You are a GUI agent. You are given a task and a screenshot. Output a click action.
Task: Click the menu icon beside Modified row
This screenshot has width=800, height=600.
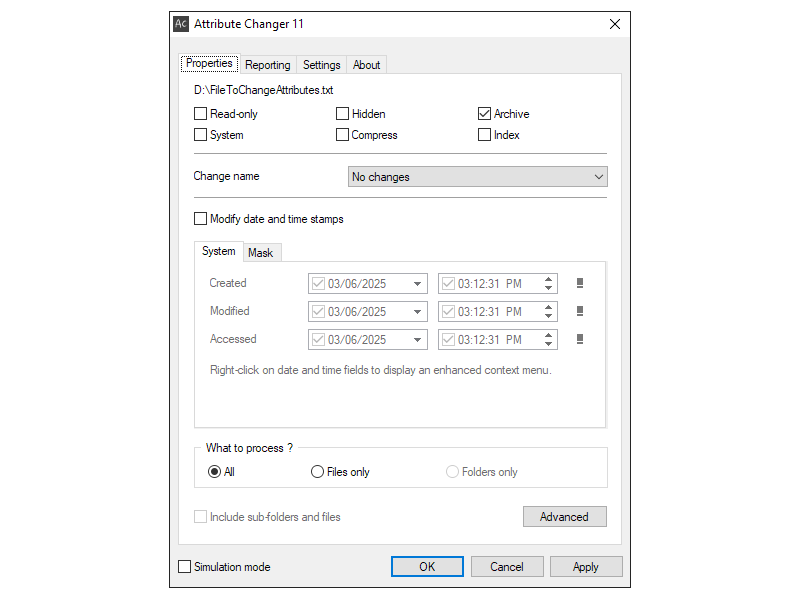coord(580,311)
